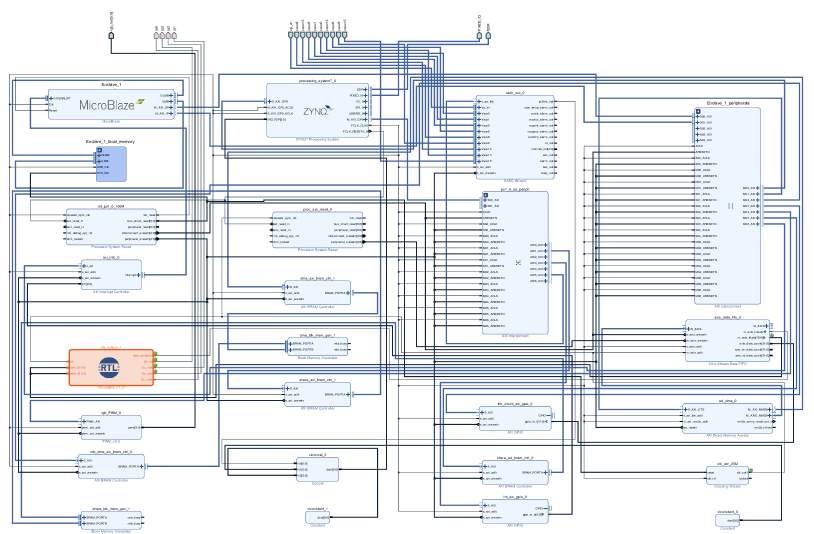Screen dimensions: 814x534
Task: Select the axi_intc_0 interrupt controller block
Action: [111, 275]
